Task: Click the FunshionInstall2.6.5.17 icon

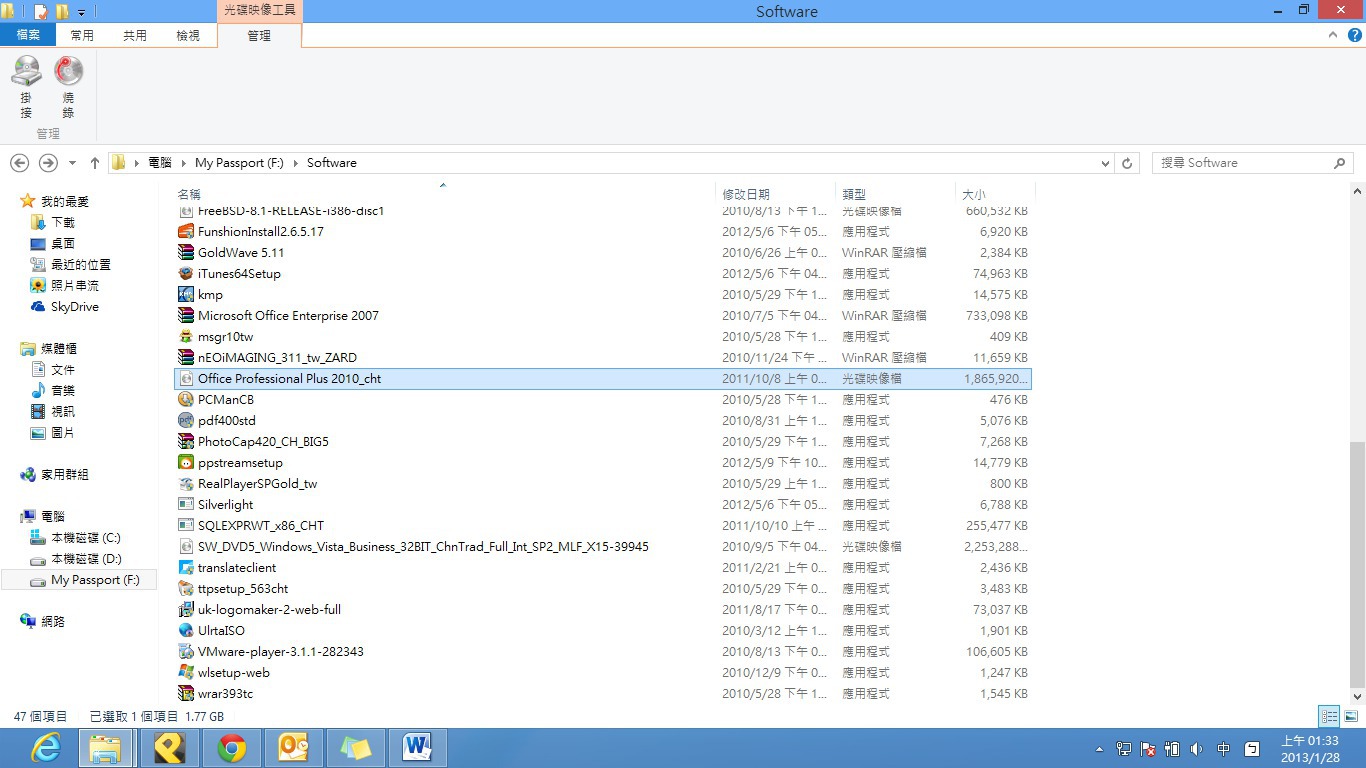Action: click(x=186, y=232)
